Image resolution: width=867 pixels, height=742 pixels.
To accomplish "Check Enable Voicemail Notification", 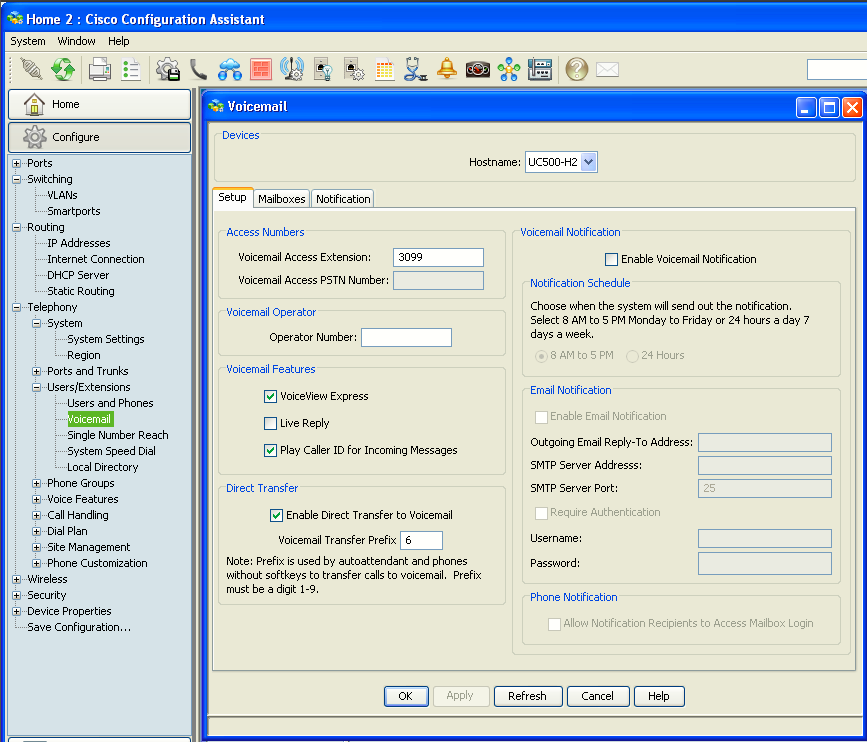I will click(x=612, y=259).
